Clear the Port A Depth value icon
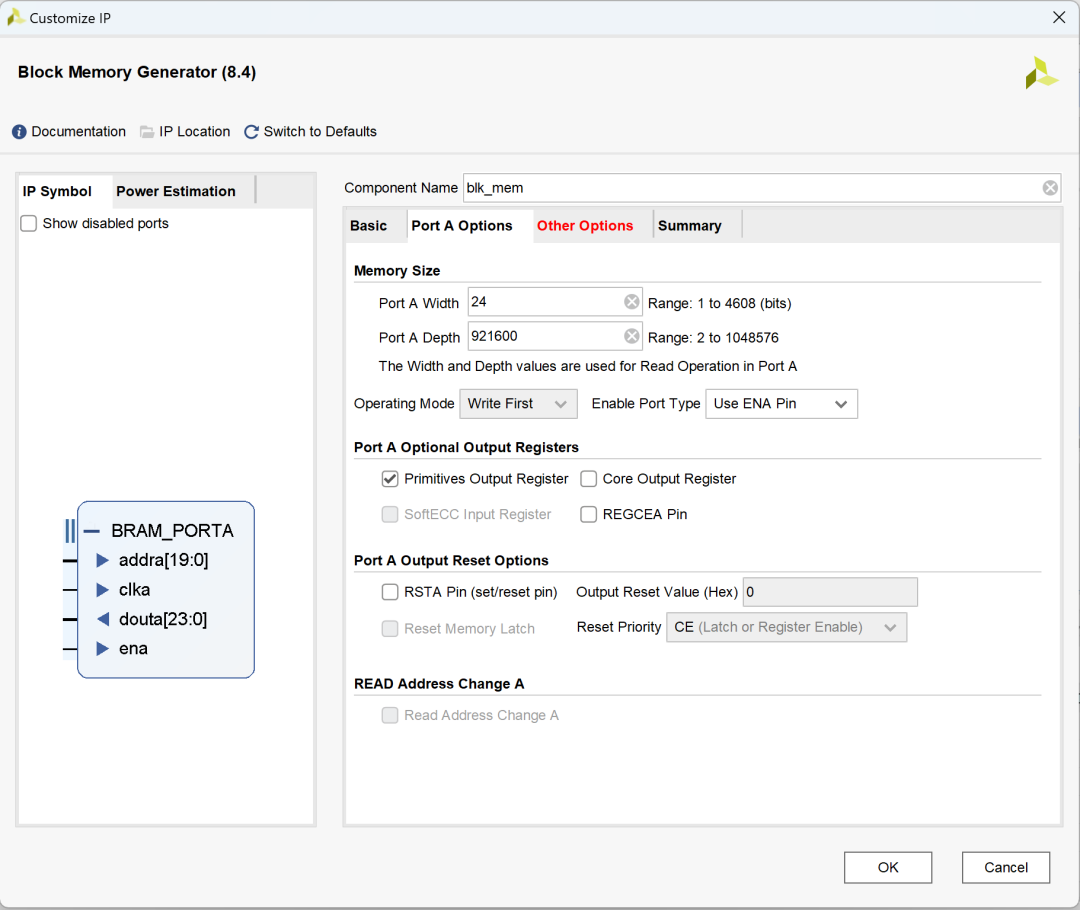1080x910 pixels. (631, 337)
